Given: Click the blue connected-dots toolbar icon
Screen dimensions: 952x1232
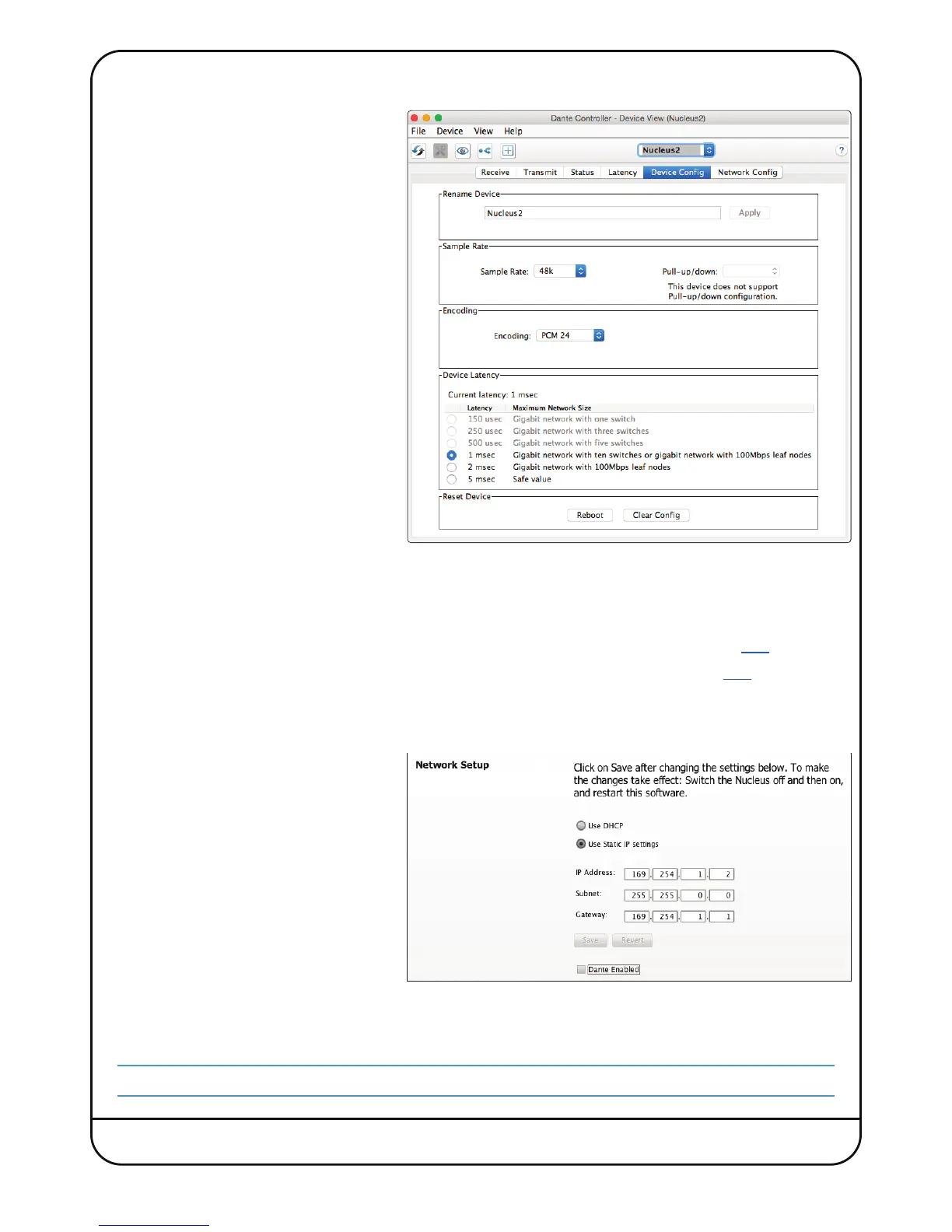Looking at the screenshot, I should coord(485,151).
